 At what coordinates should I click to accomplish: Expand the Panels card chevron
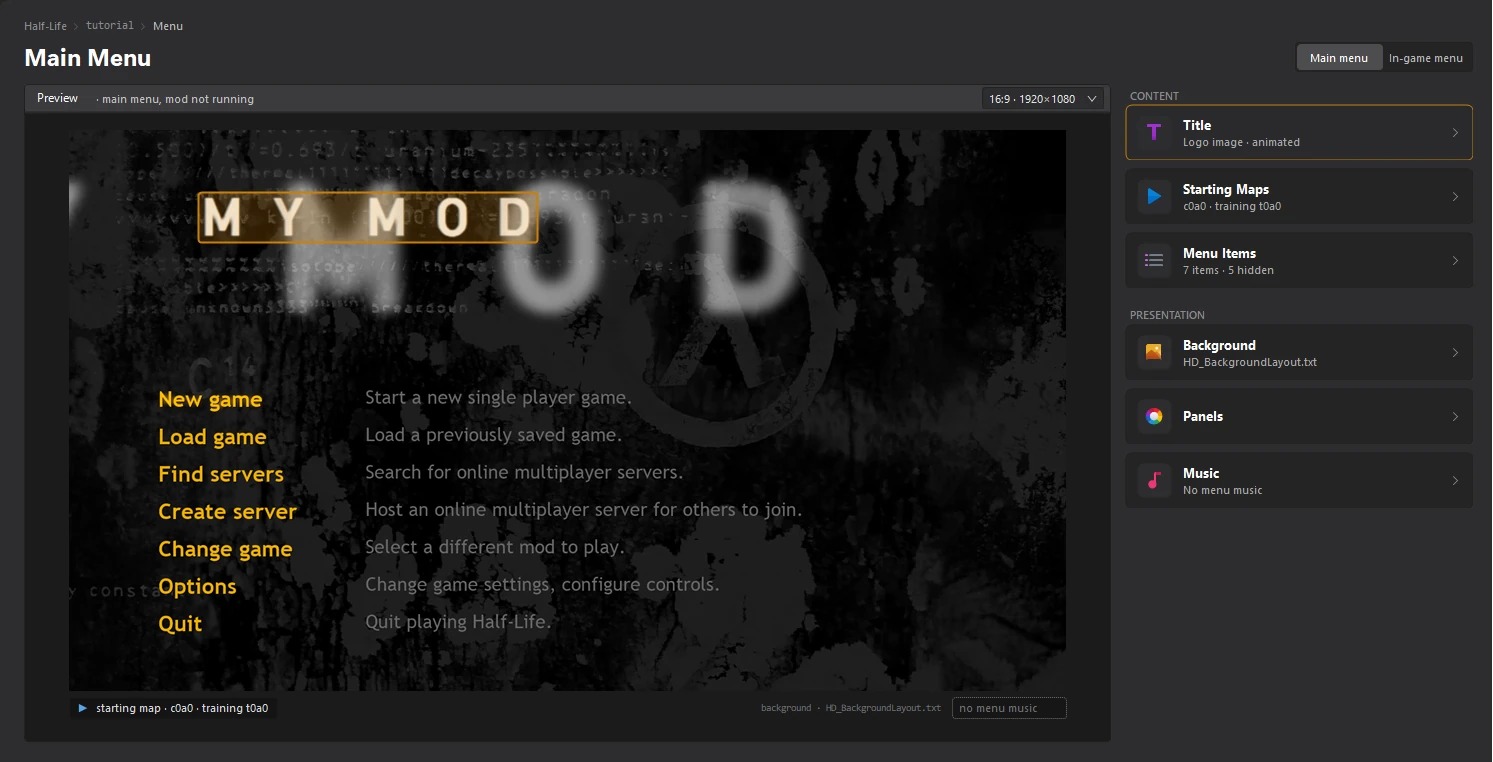pos(1455,416)
